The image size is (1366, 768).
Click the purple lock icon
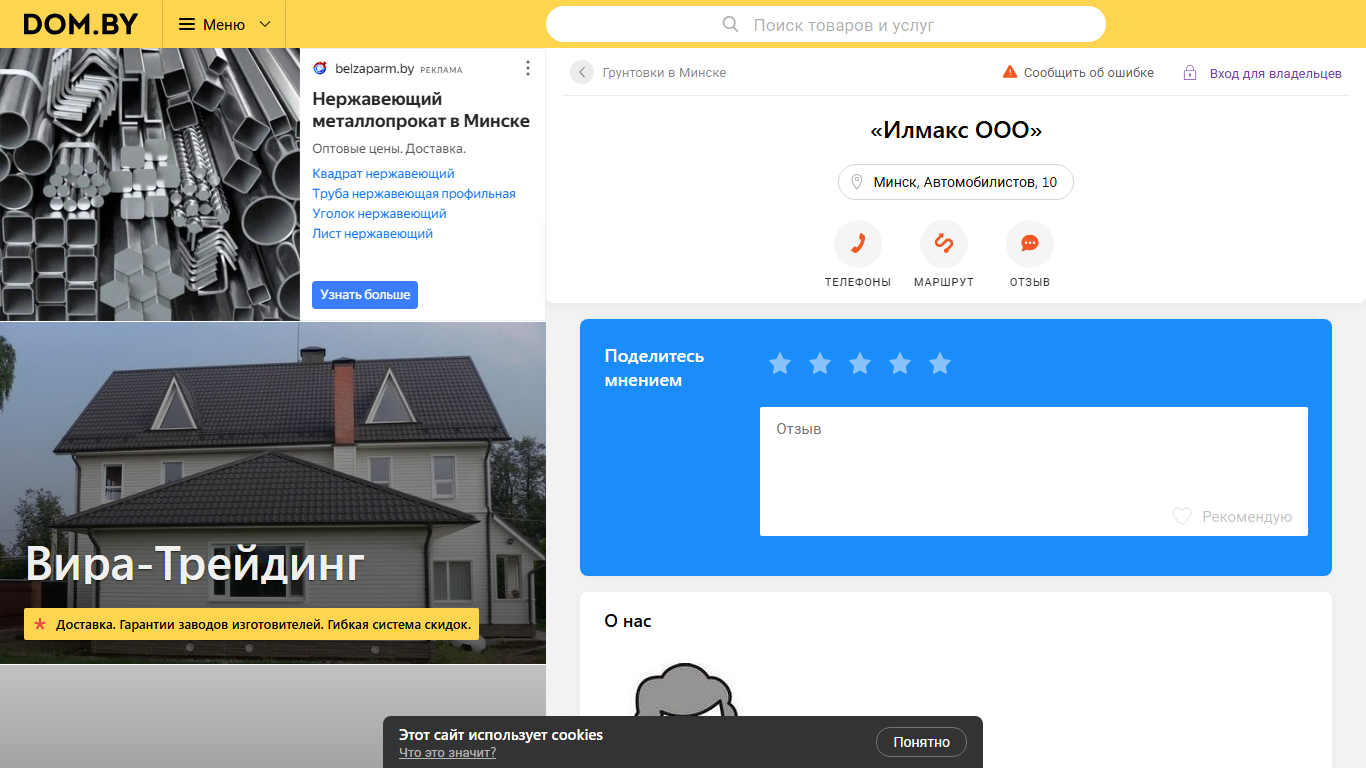tap(1190, 73)
